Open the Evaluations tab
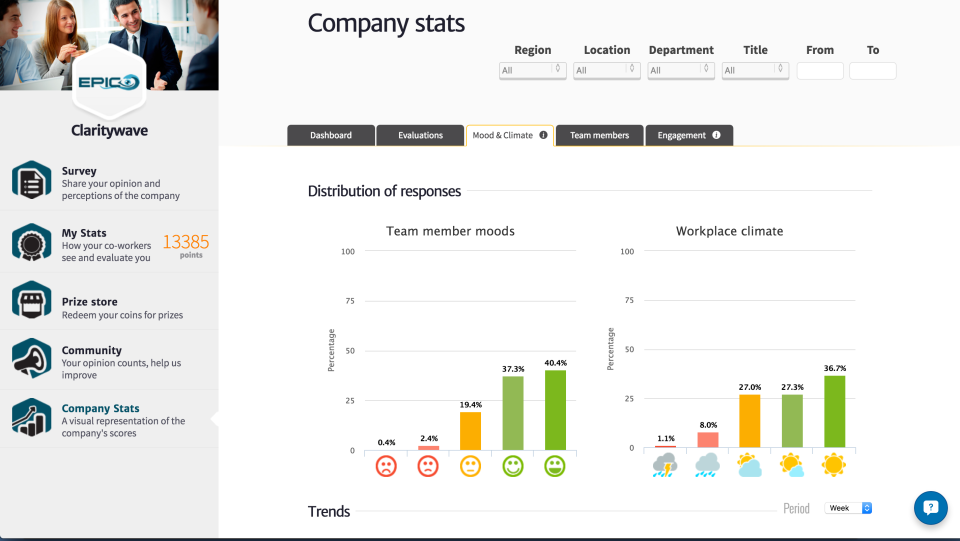This screenshot has height=541, width=960. (x=420, y=135)
